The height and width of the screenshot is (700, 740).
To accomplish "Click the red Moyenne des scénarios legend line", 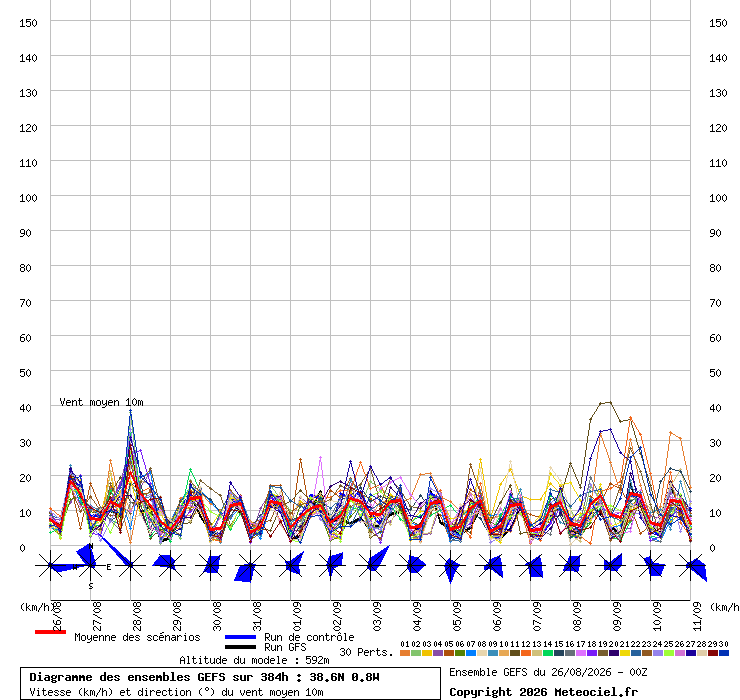I will 50,632.
